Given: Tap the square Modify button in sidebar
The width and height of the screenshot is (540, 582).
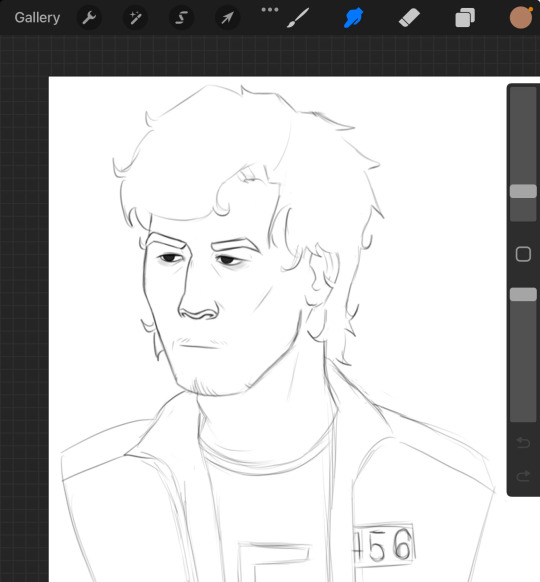Looking at the screenshot, I should 523,254.
